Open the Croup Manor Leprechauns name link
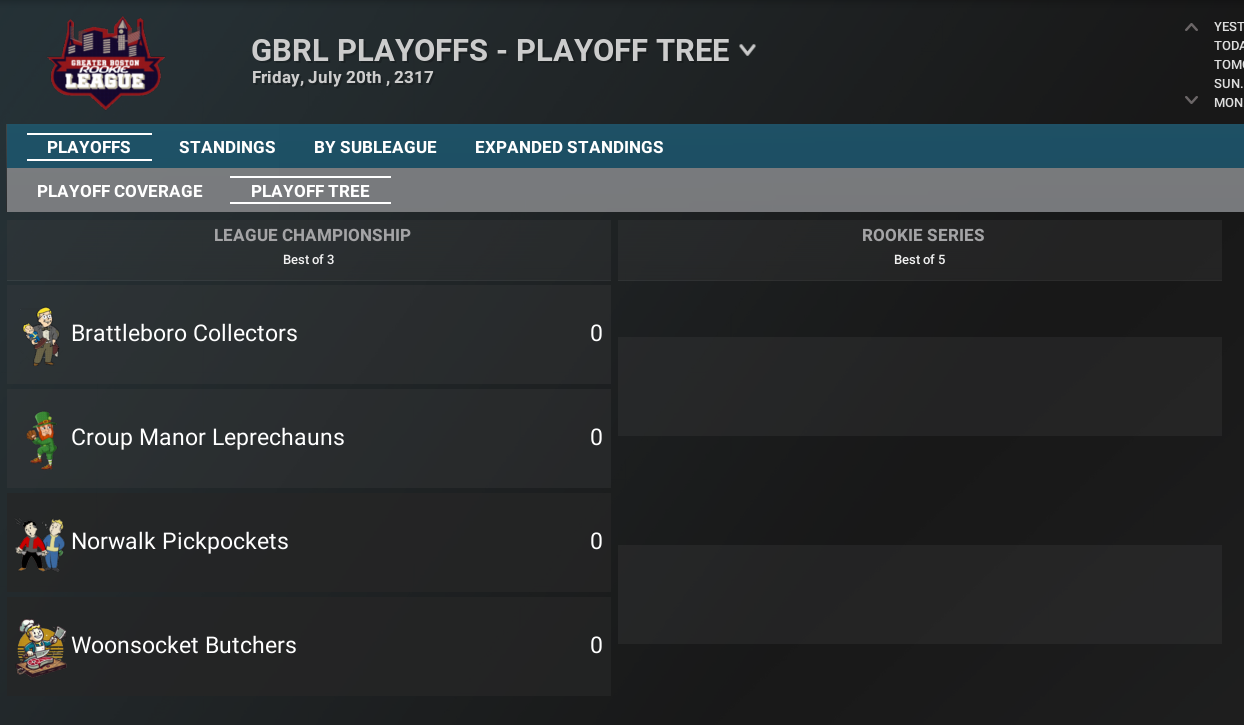The image size is (1244, 725). 208,438
